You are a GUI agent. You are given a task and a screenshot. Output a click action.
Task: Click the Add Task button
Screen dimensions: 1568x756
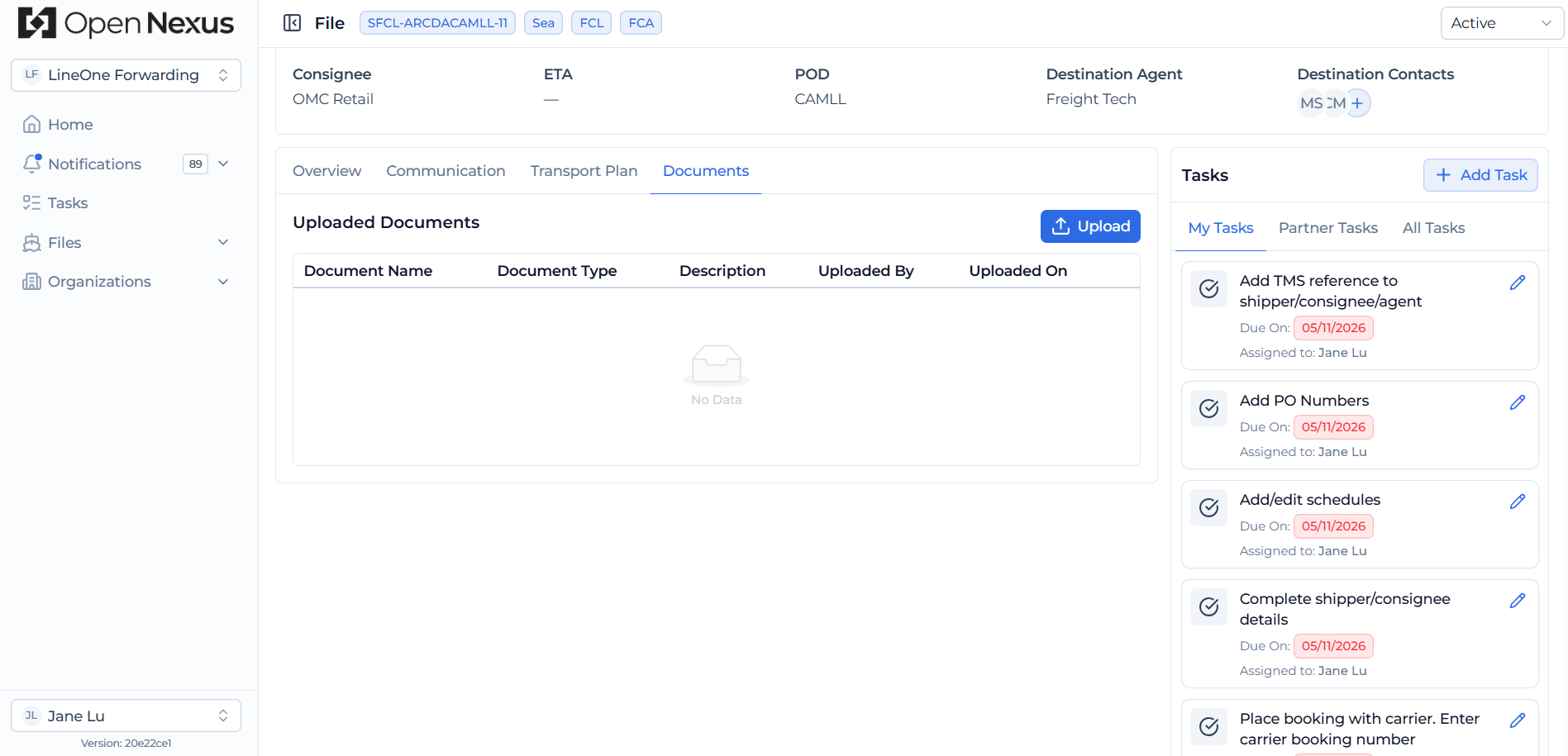[x=1480, y=175]
